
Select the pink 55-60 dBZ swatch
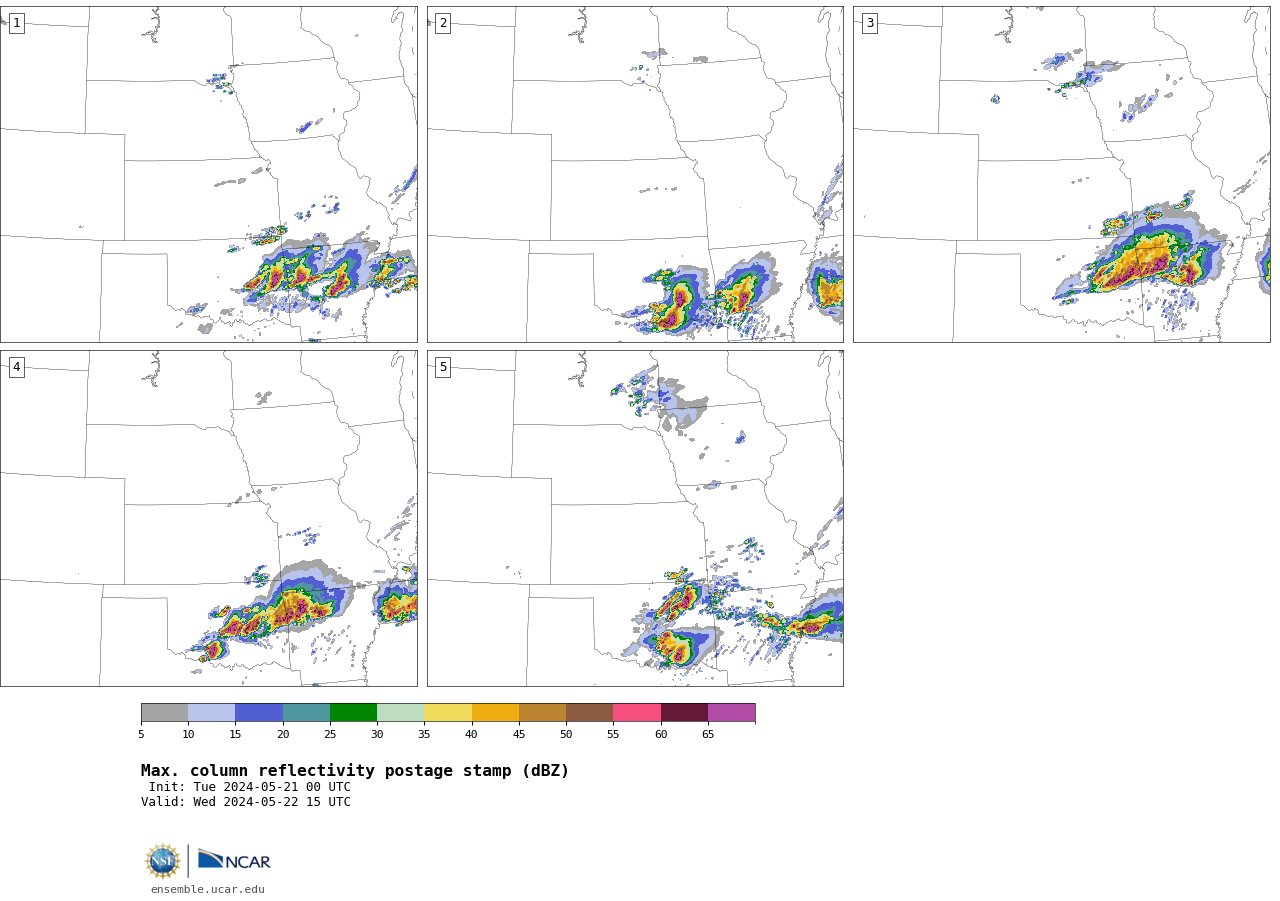tap(637, 712)
